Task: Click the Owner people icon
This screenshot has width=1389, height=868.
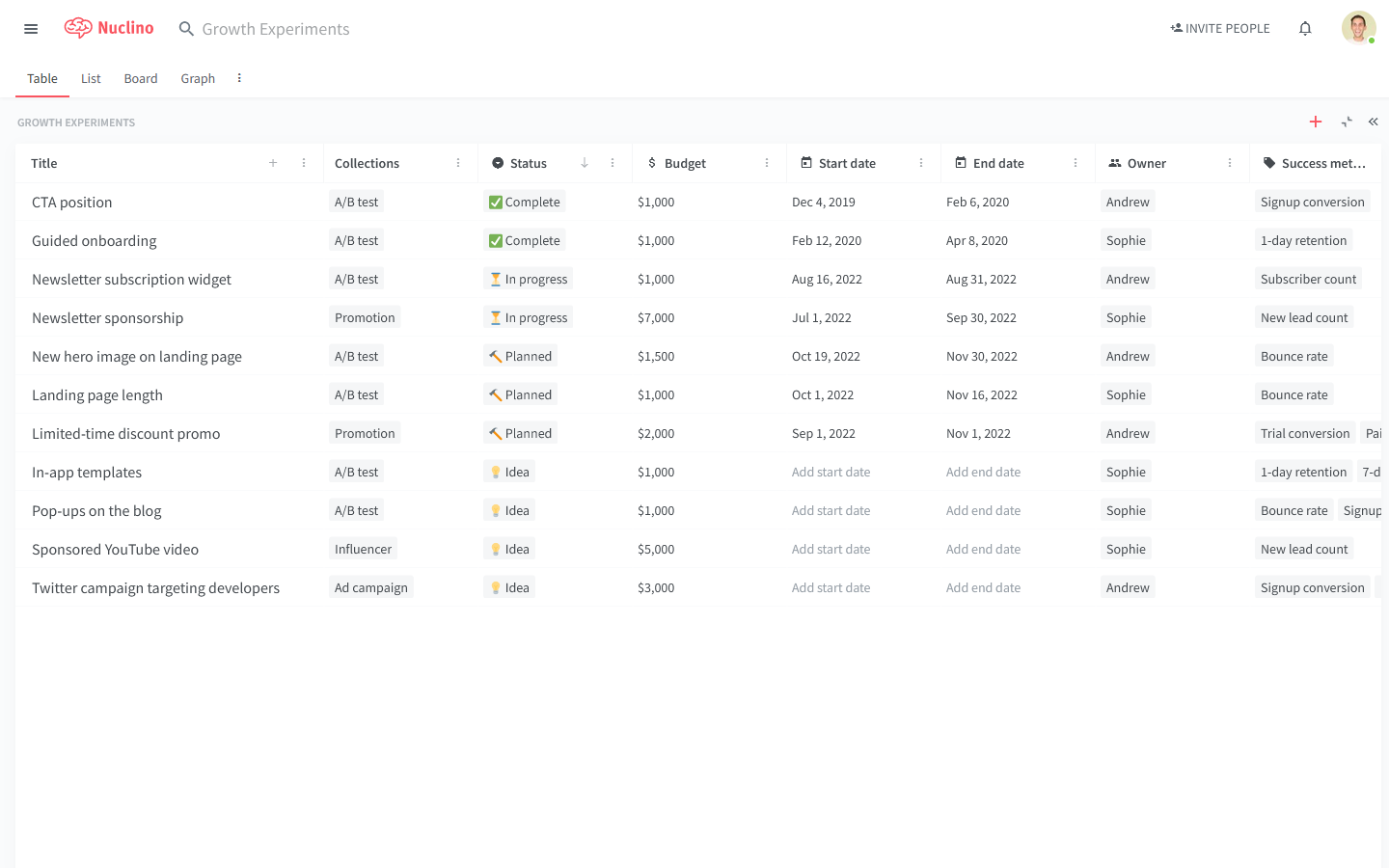Action: tap(1115, 163)
